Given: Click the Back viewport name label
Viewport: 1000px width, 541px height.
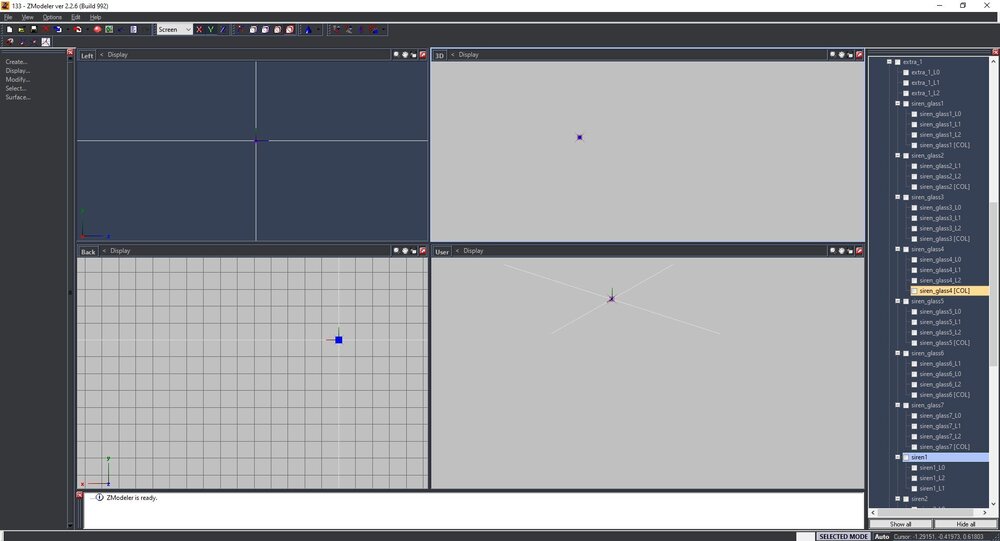Looking at the screenshot, I should coord(88,252).
